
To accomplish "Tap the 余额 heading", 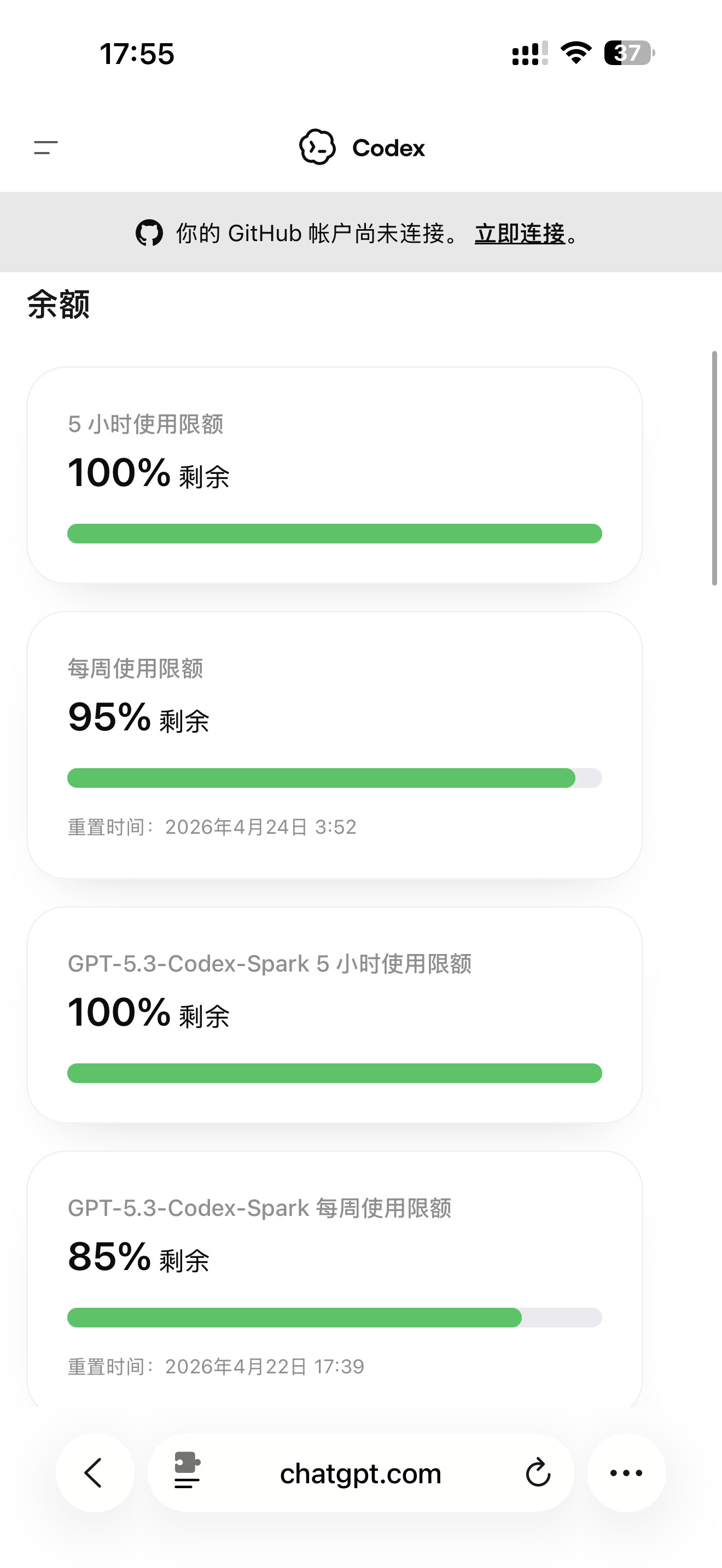I will coord(59,304).
